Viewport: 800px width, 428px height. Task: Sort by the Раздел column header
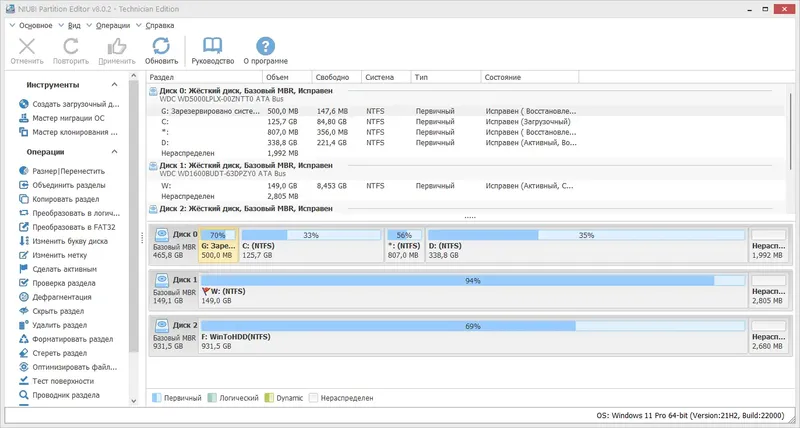[205, 77]
